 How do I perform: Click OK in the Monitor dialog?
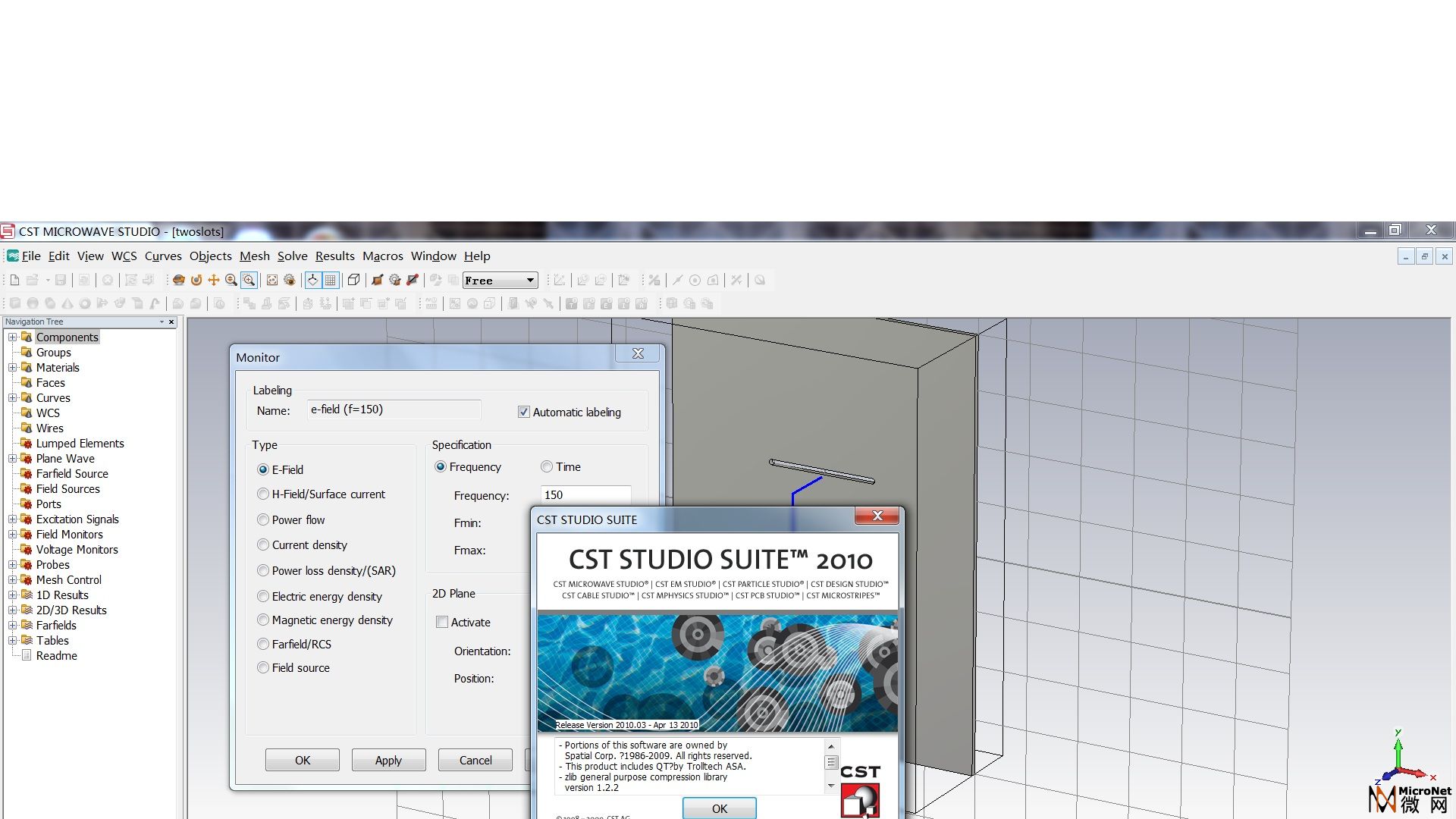(303, 761)
